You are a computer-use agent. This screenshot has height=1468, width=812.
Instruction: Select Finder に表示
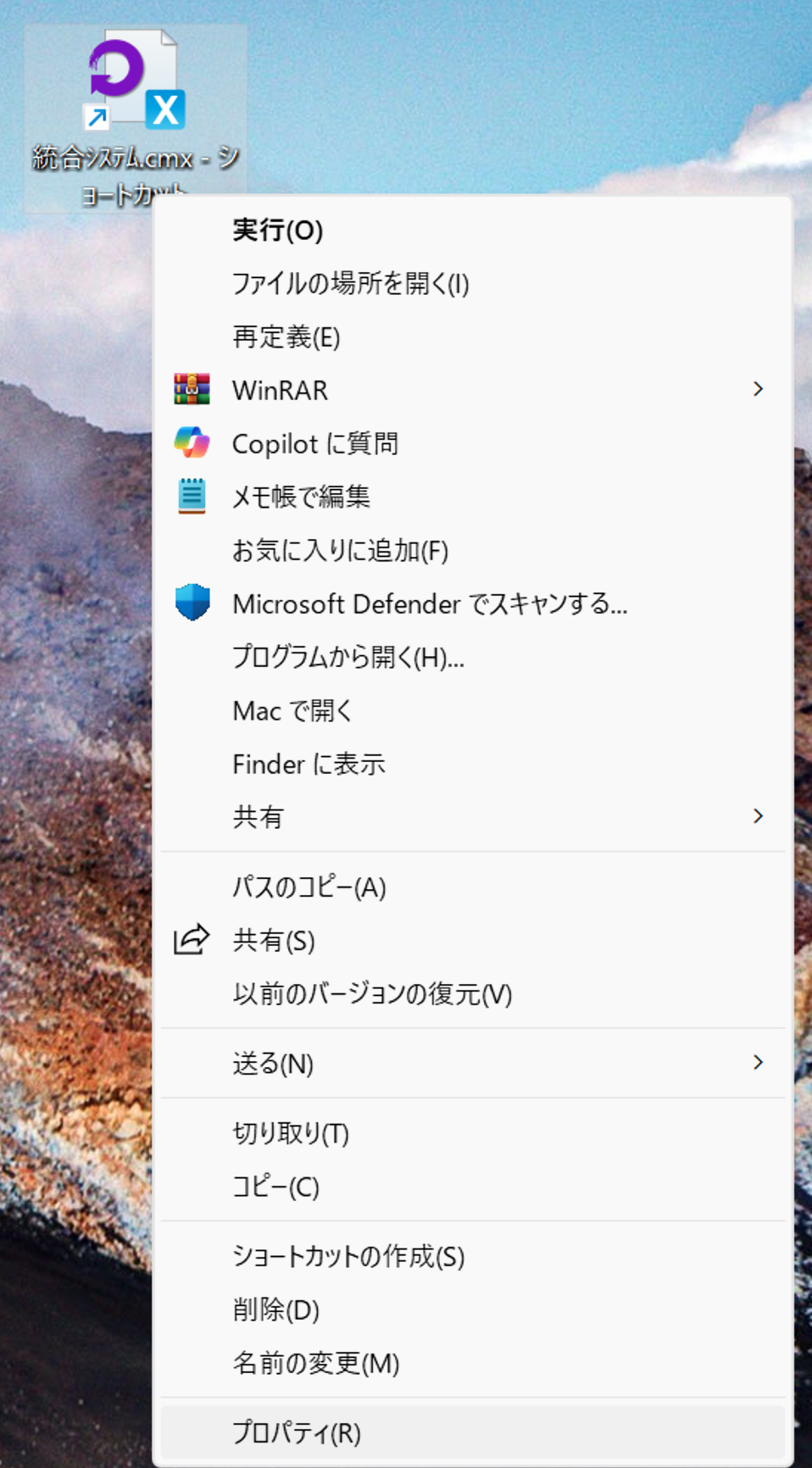point(309,764)
